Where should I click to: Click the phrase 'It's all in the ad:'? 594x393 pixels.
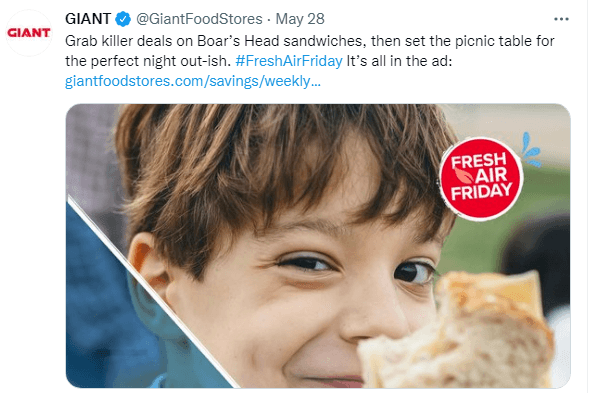(399, 61)
